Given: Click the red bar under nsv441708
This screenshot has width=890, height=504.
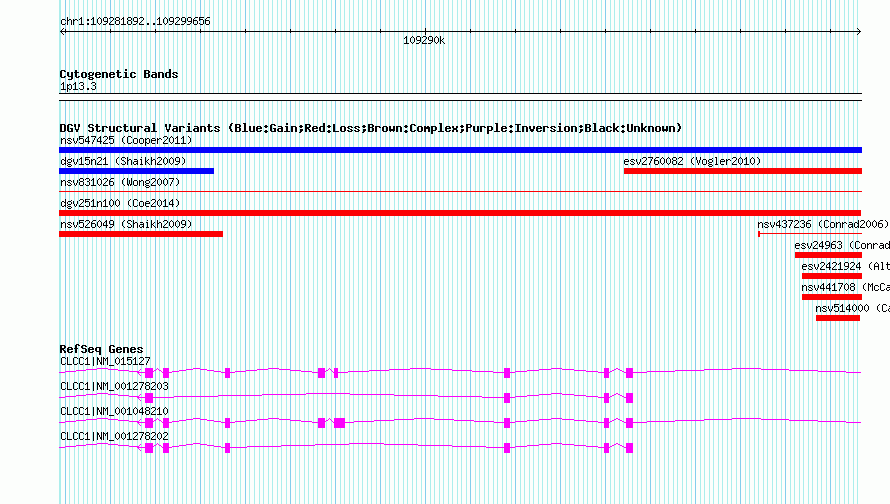Looking at the screenshot, I should pos(832,297).
